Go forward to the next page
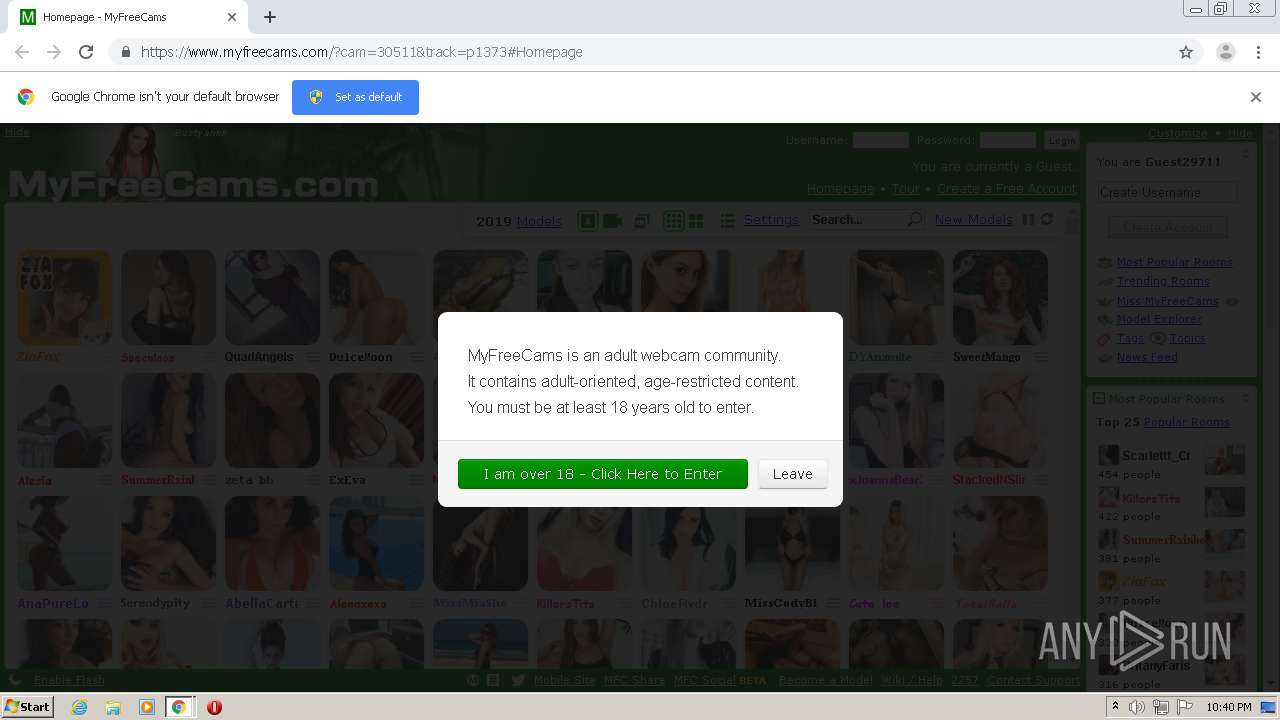1280x720 pixels. (x=54, y=52)
